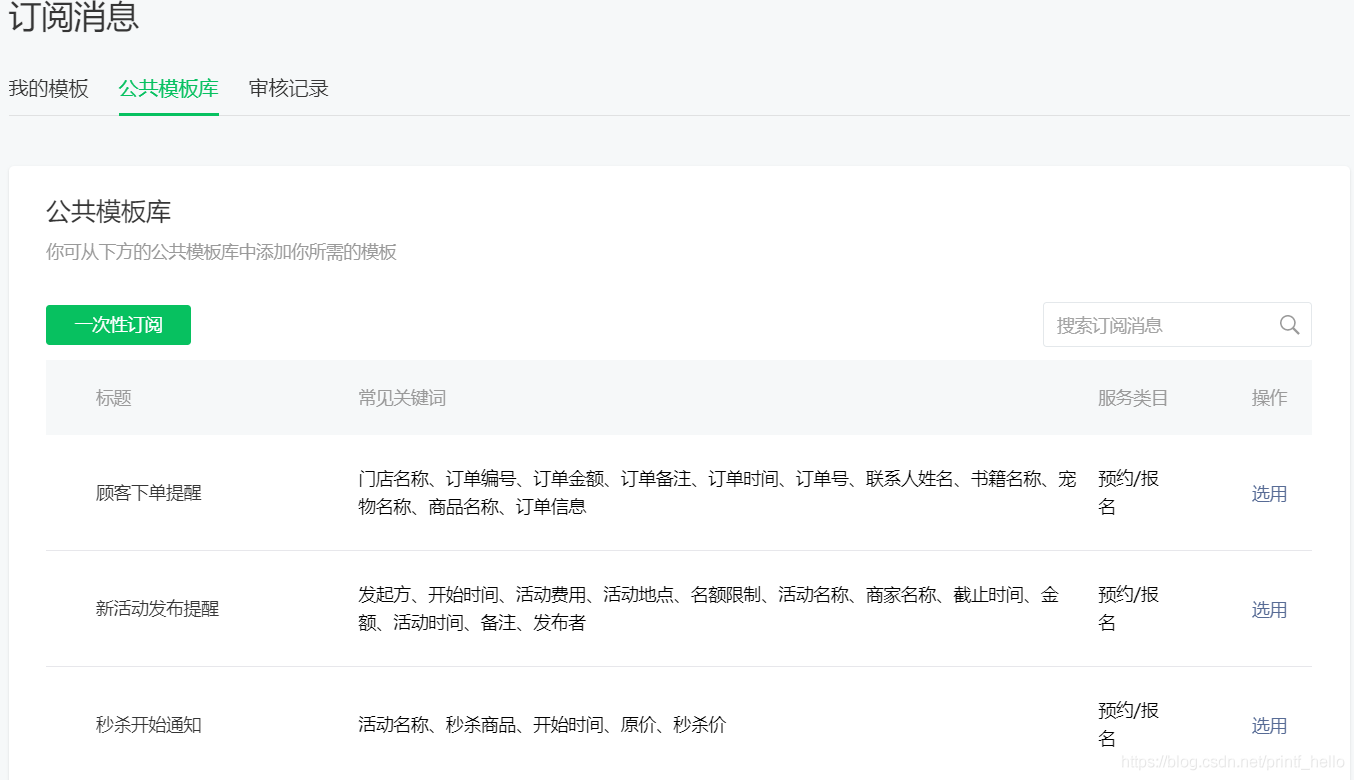
Task: Click the 新活动发布提醒 title text
Action: [157, 609]
